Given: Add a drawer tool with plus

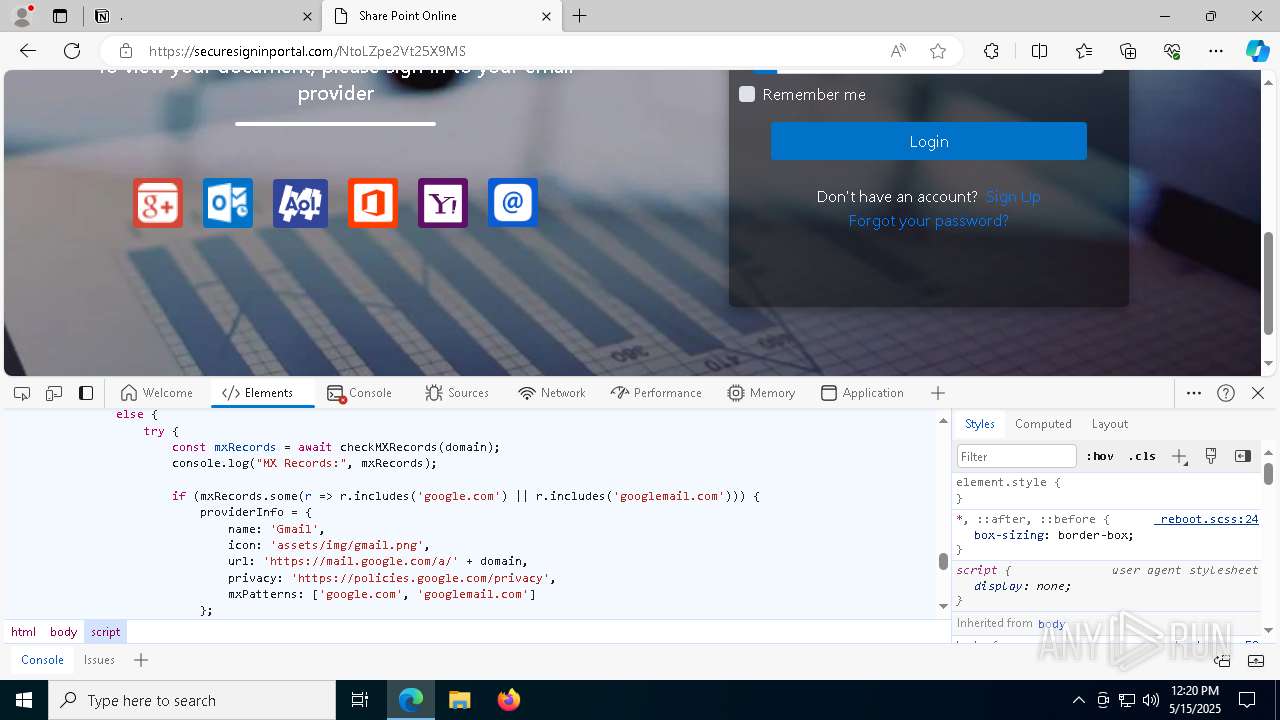Looking at the screenshot, I should pyautogui.click(x=141, y=660).
